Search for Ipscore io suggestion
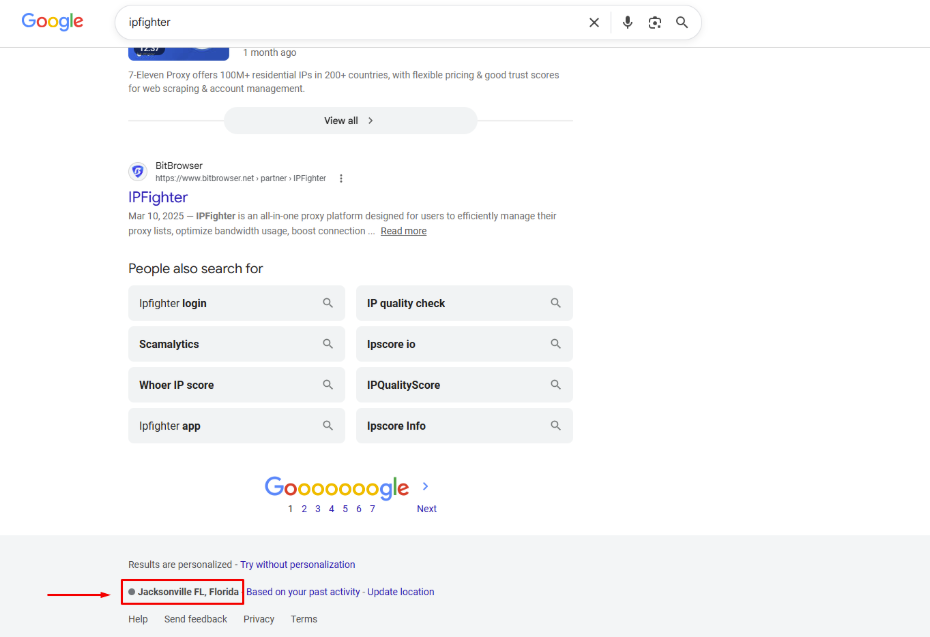The image size is (930, 637). 464,344
